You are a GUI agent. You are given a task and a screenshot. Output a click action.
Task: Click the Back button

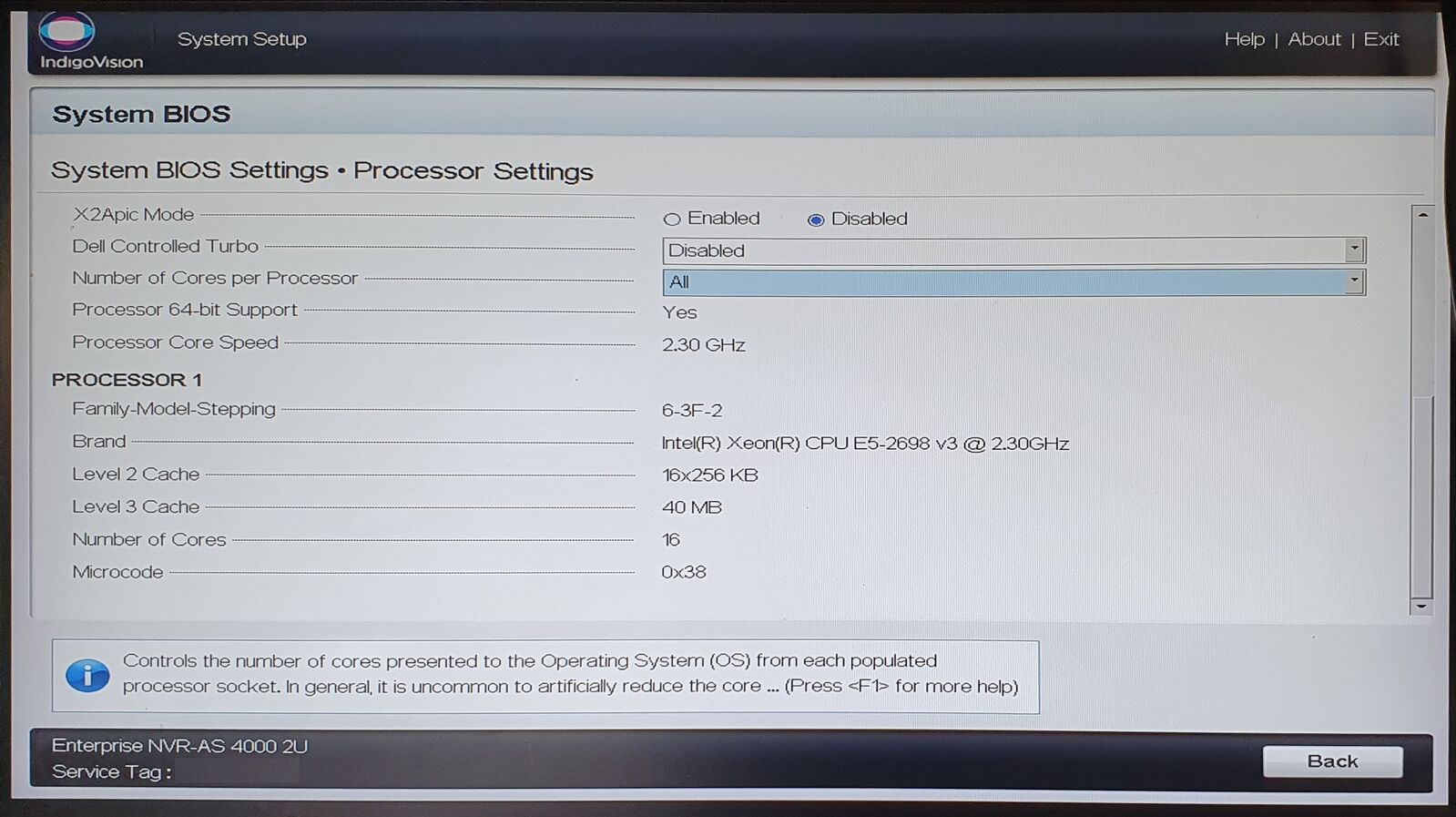click(x=1332, y=761)
